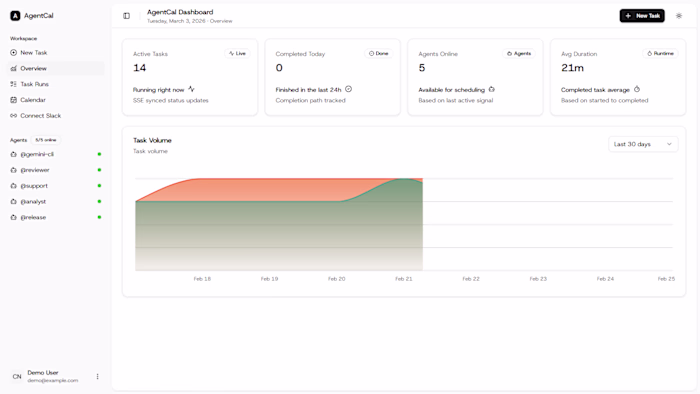Click the Calendar sidebar icon
The image size is (700, 394).
(x=13, y=100)
